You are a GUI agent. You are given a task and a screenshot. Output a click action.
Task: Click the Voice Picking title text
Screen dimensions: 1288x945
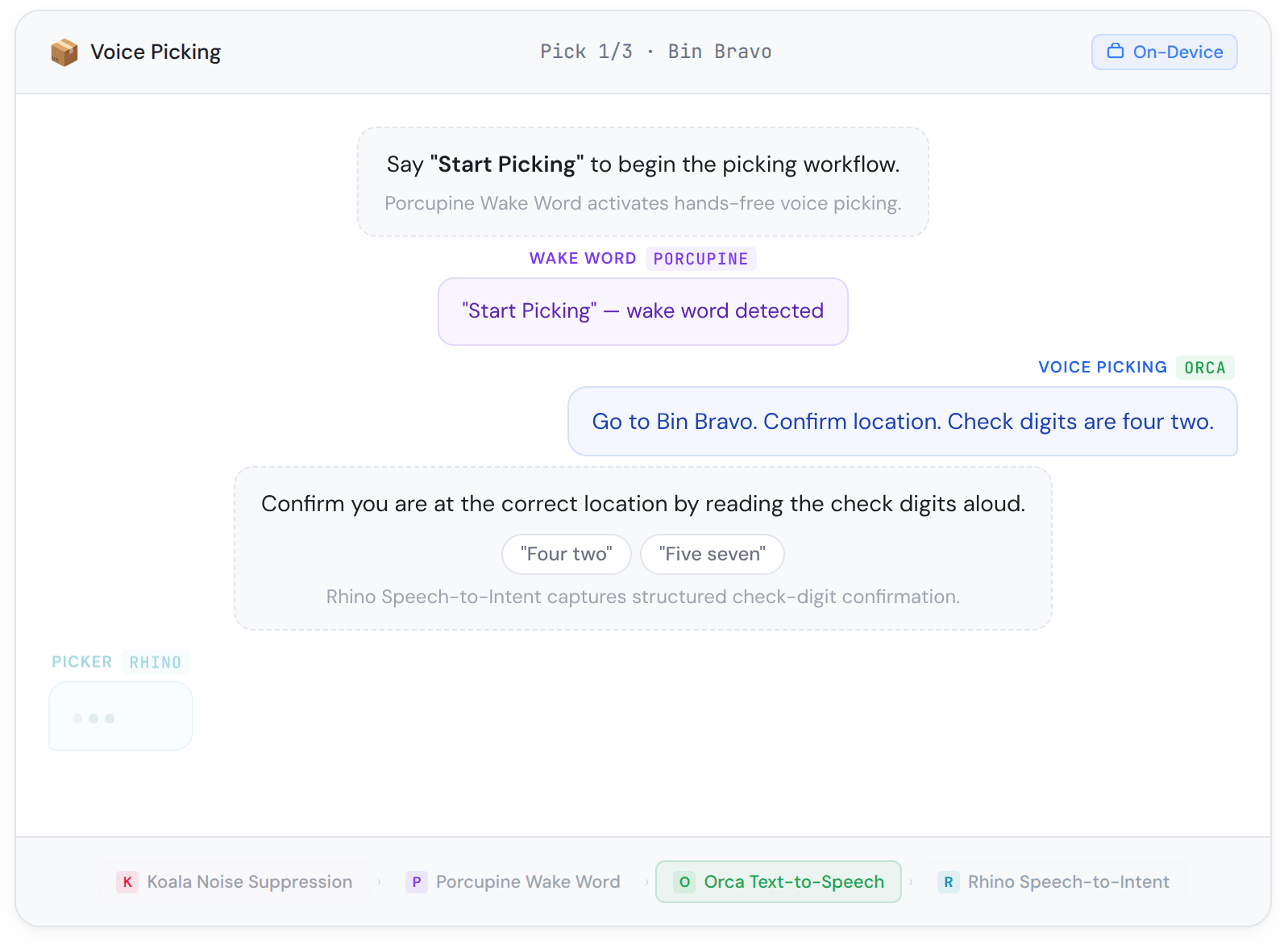(x=156, y=52)
